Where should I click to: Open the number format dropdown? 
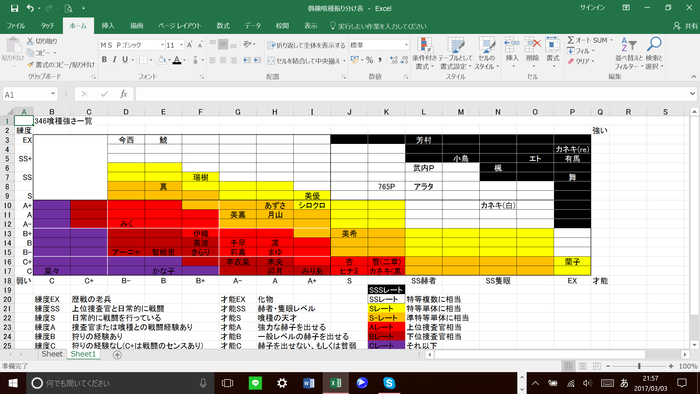click(406, 45)
